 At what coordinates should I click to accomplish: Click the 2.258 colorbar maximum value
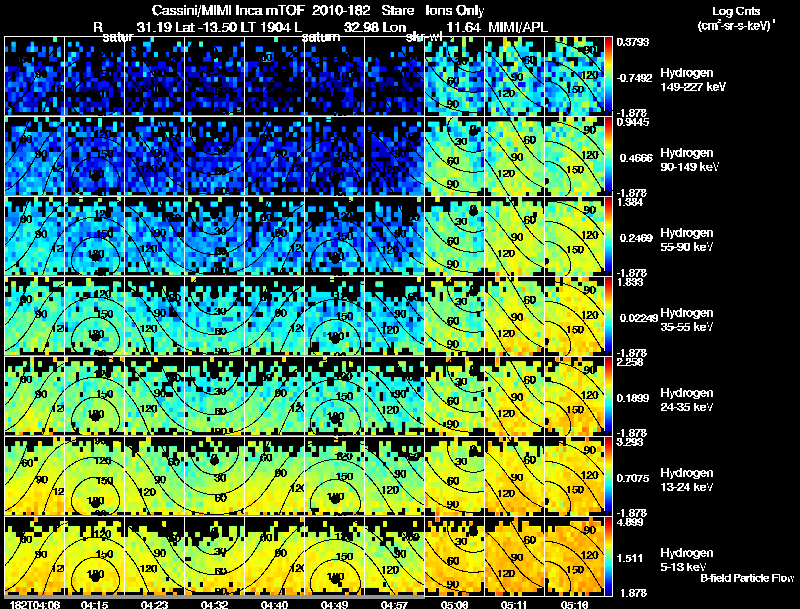631,363
